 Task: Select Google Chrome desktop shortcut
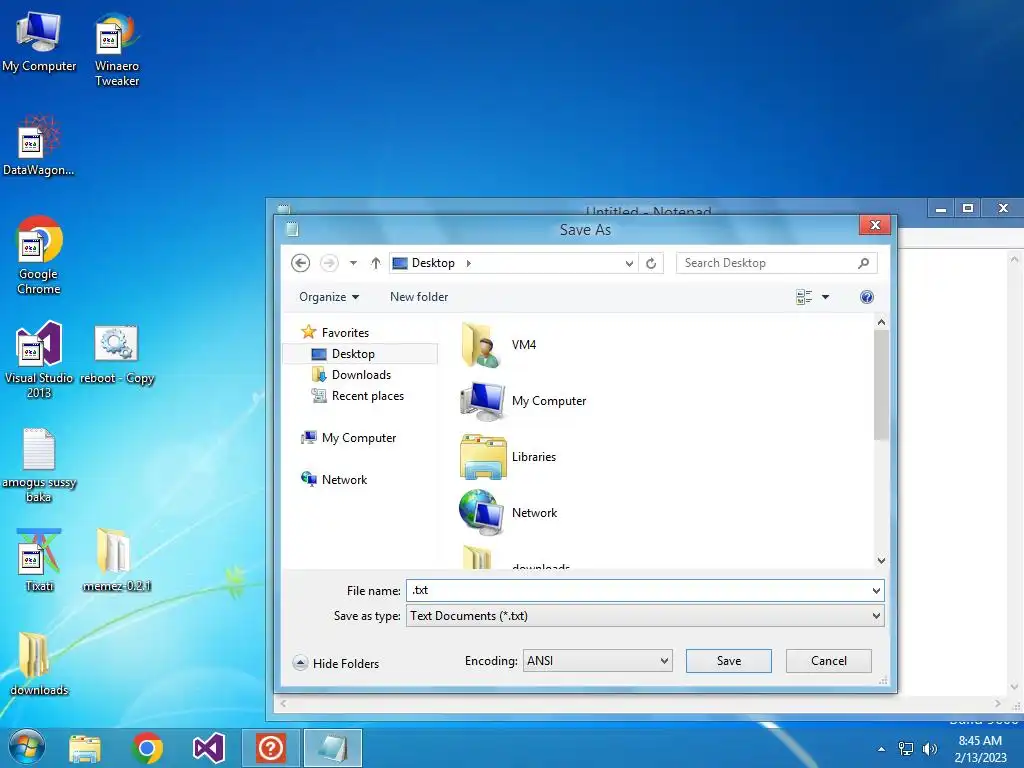coord(39,255)
